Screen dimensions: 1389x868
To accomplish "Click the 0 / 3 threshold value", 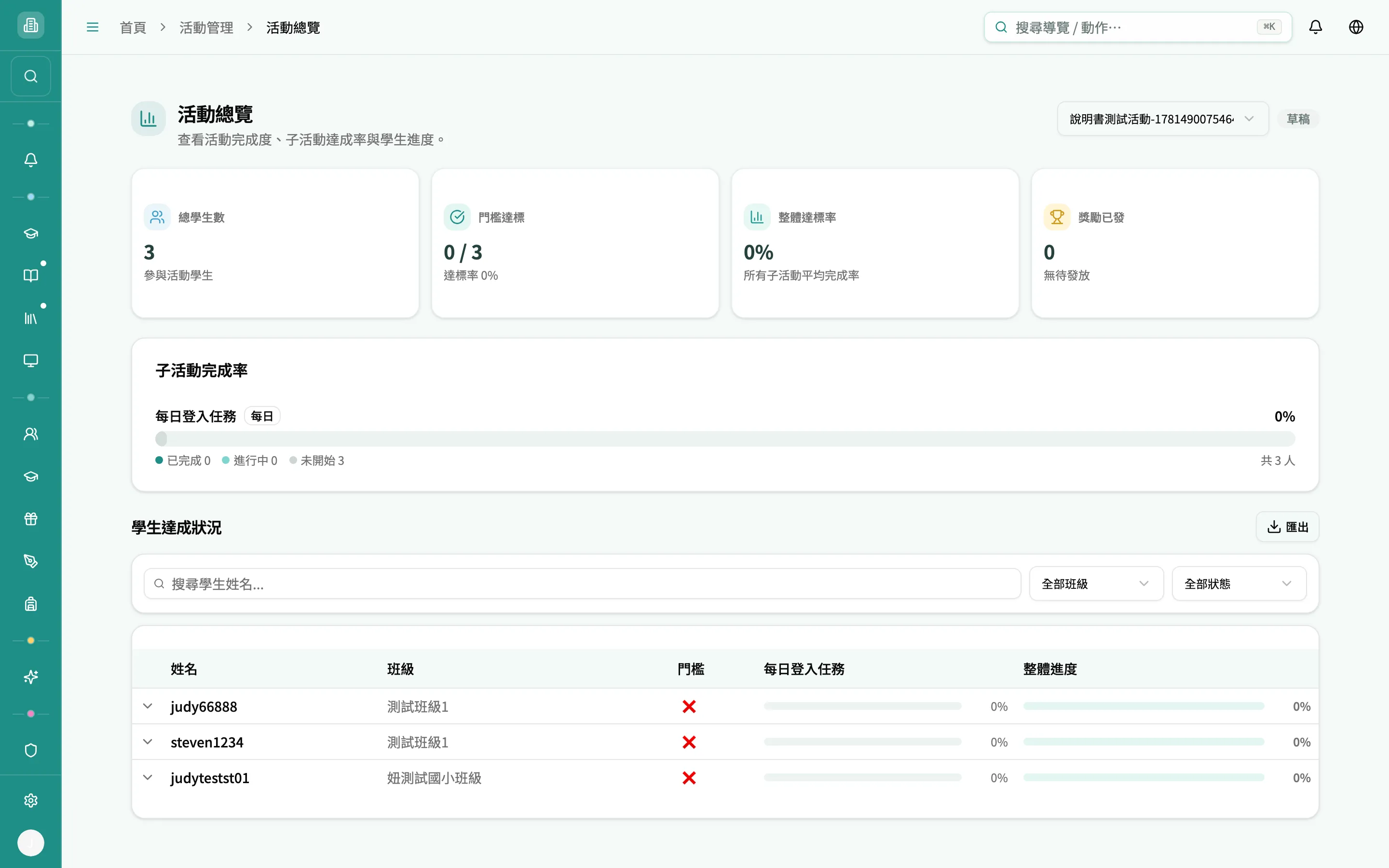I will click(x=463, y=252).
